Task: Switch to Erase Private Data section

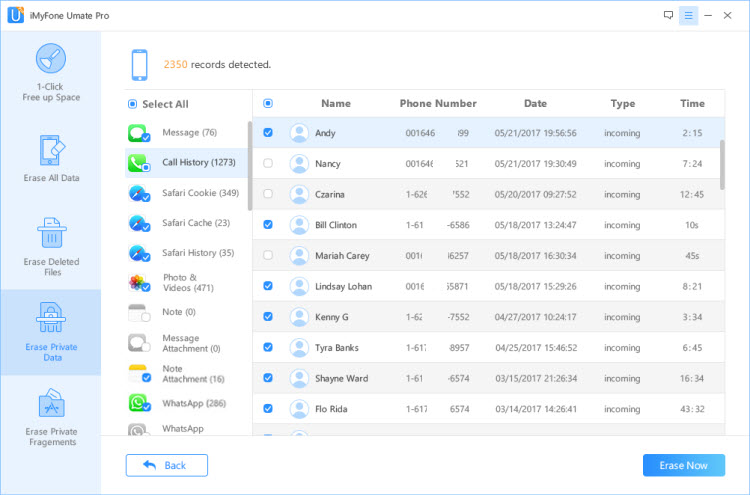Action: tap(51, 332)
